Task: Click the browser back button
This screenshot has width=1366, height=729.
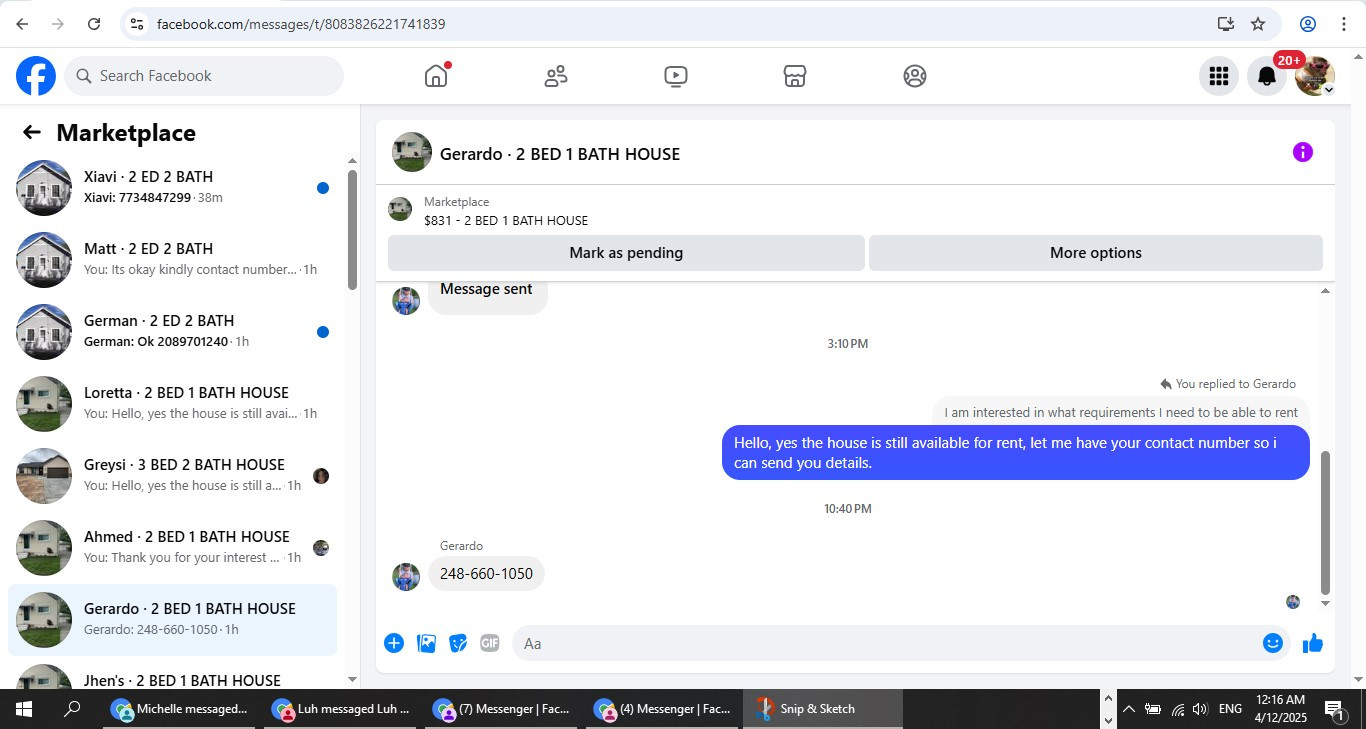Action: pyautogui.click(x=22, y=24)
